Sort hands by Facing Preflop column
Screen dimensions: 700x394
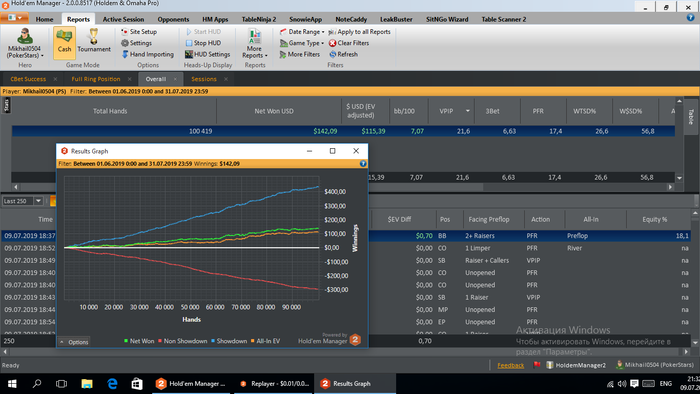pos(489,220)
